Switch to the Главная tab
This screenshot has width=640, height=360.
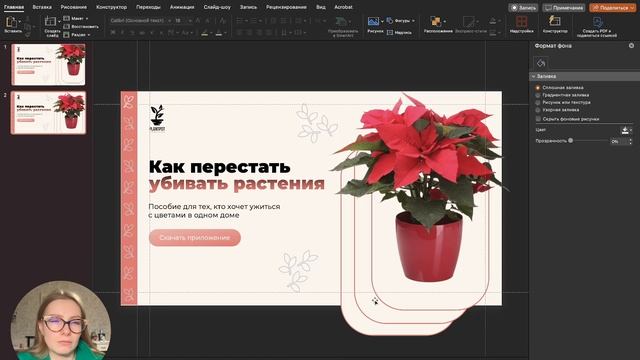(14, 7)
